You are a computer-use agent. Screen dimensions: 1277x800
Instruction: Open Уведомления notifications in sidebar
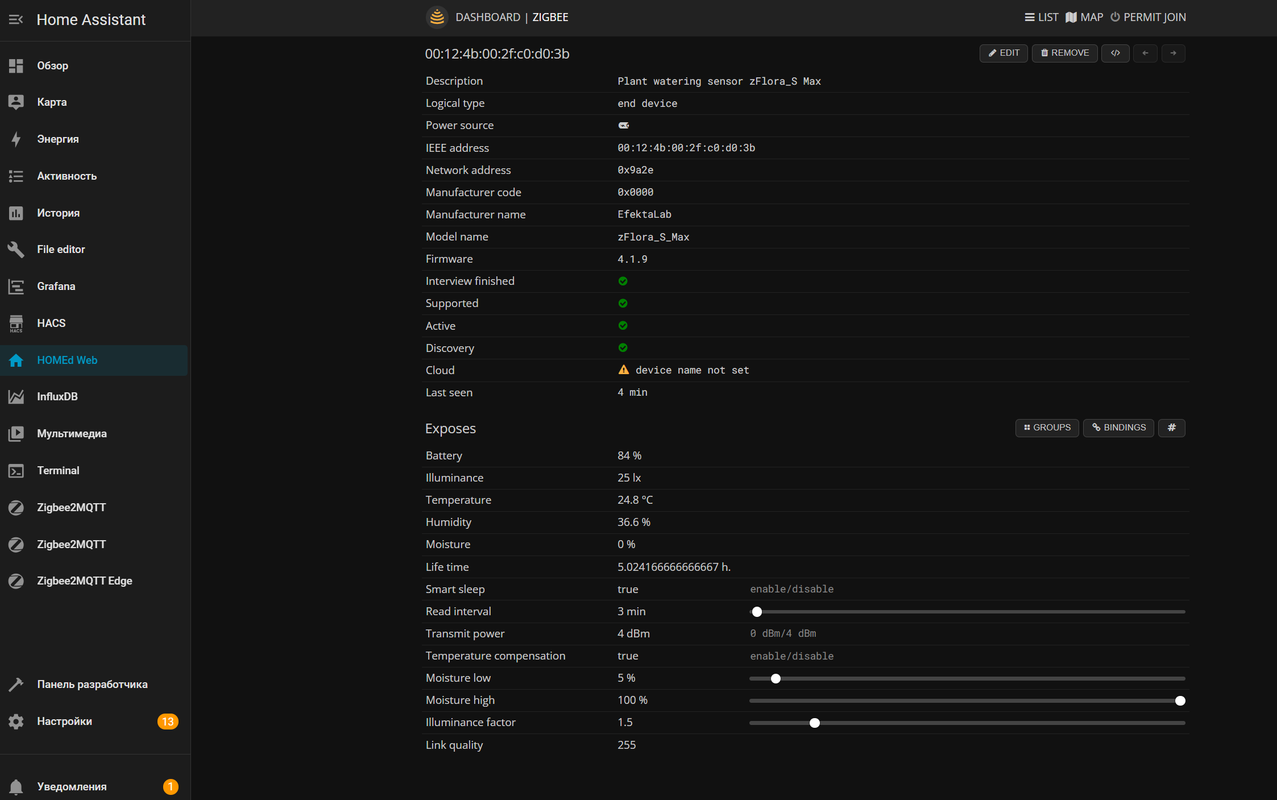(x=71, y=787)
